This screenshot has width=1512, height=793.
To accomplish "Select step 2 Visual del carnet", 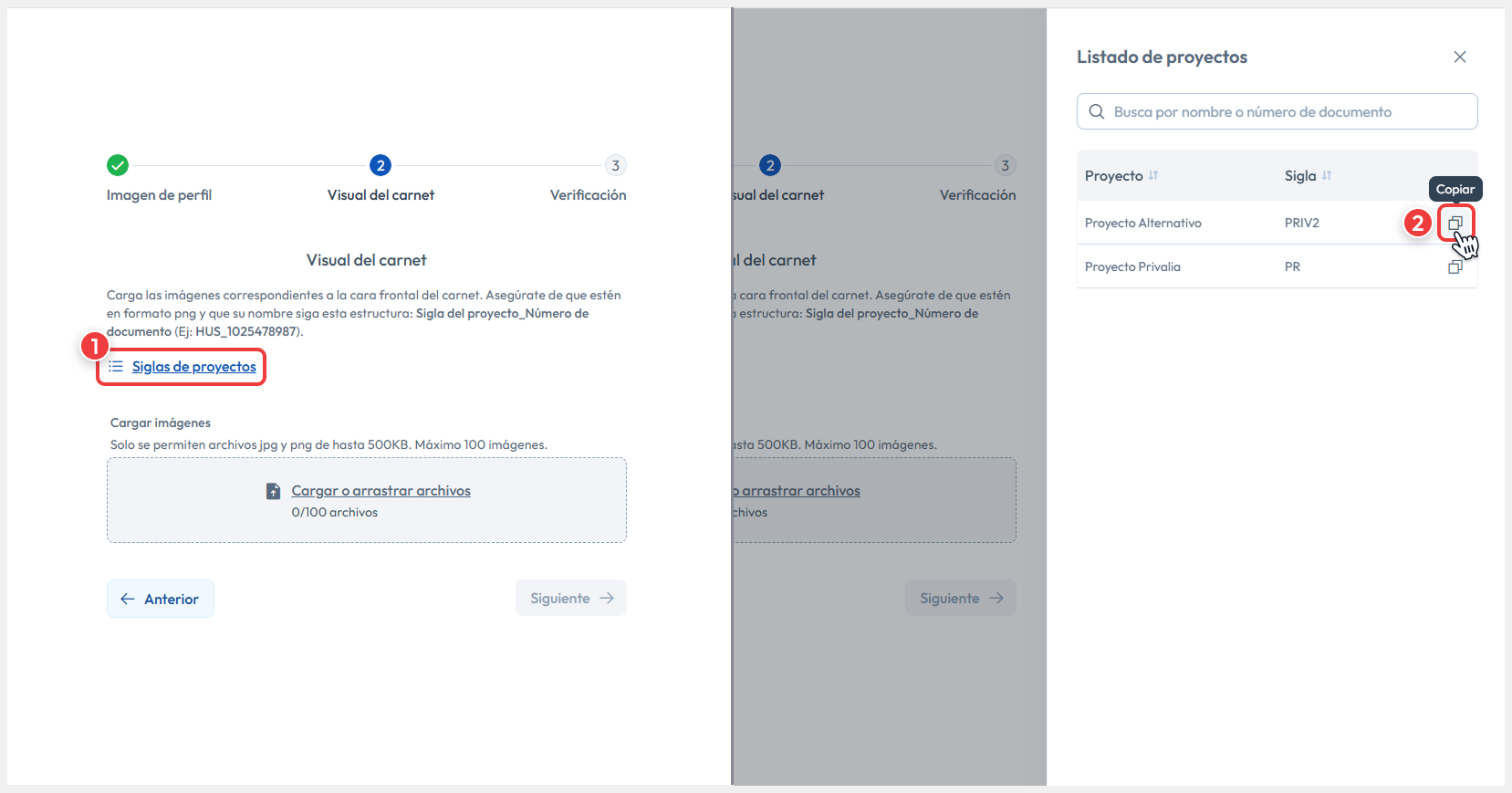I will pyautogui.click(x=381, y=165).
